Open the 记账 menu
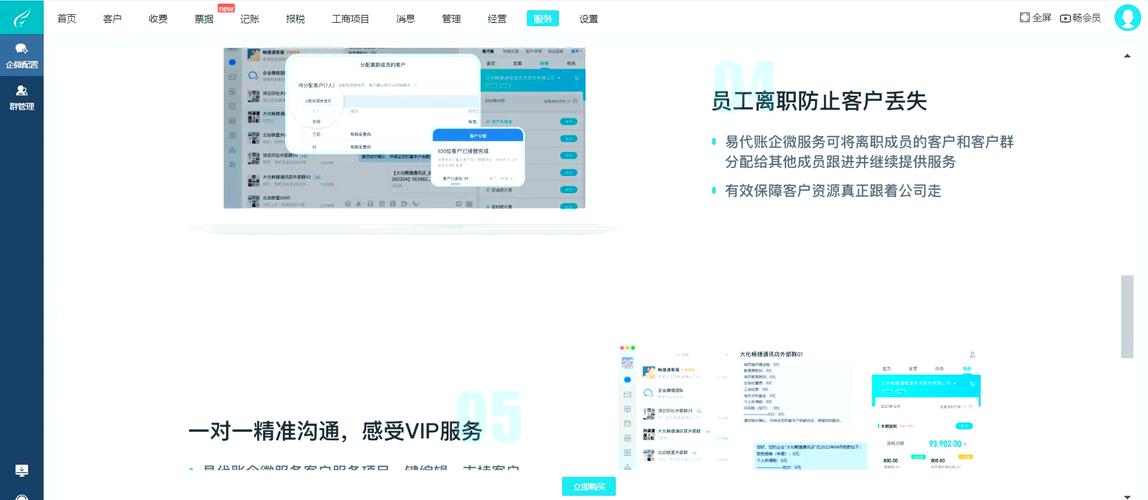 (x=250, y=19)
